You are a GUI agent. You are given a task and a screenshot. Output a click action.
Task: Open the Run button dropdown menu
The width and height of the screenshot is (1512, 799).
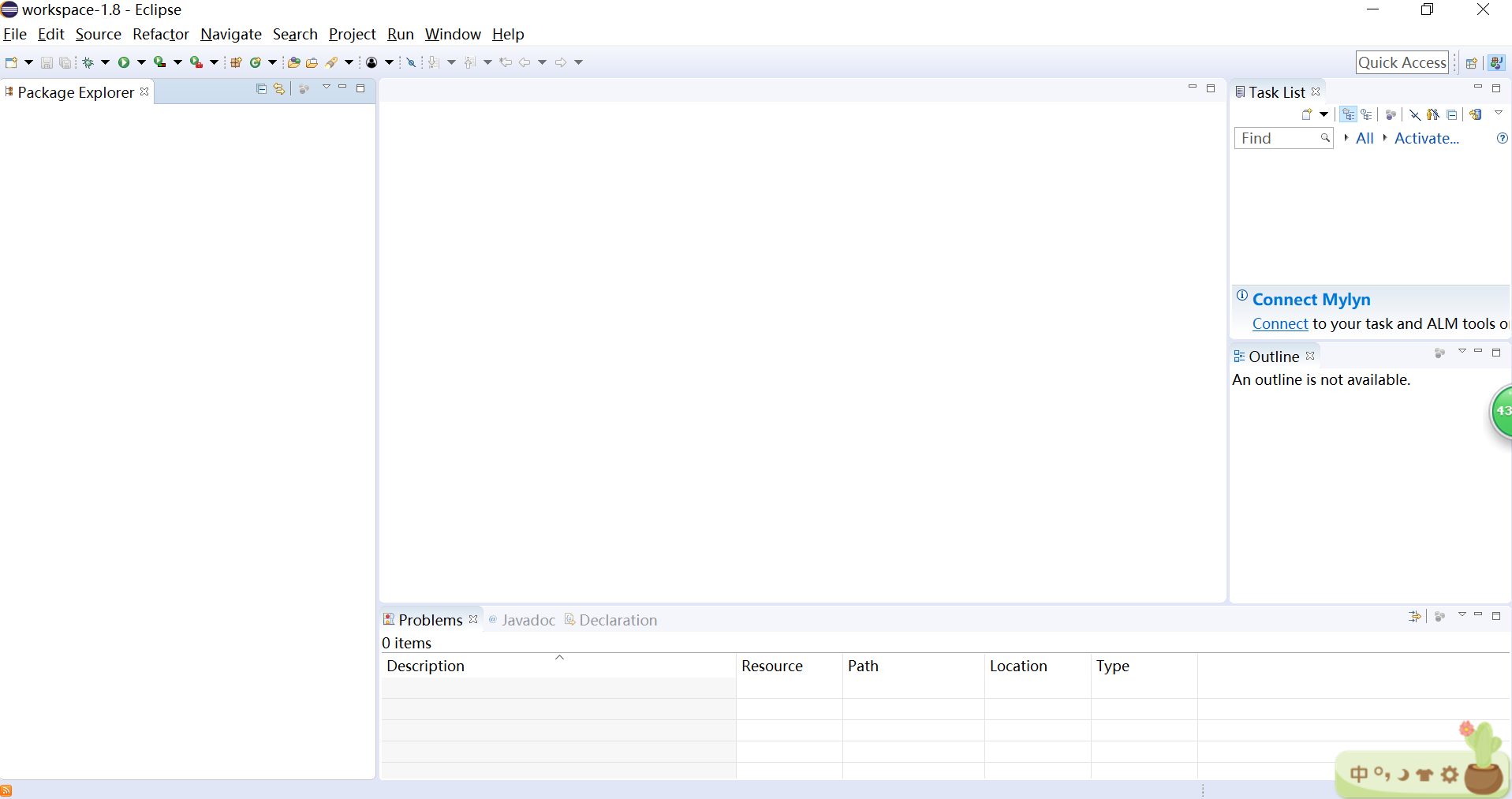coord(140,62)
